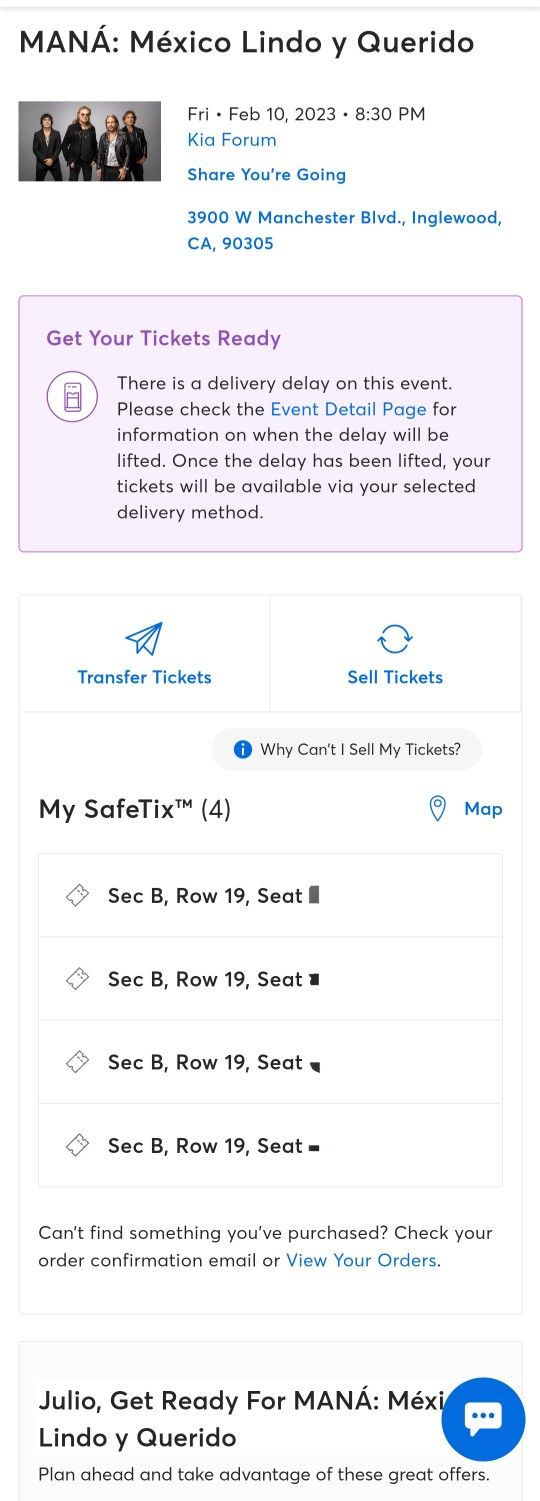Select the second Sec B Row 19 ticket
Viewport: 540px width, 1501px height.
(x=270, y=979)
